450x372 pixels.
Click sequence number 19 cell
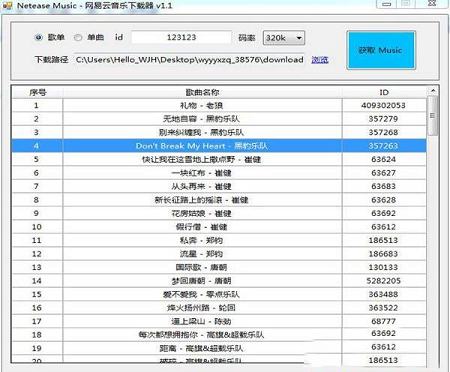(37, 348)
